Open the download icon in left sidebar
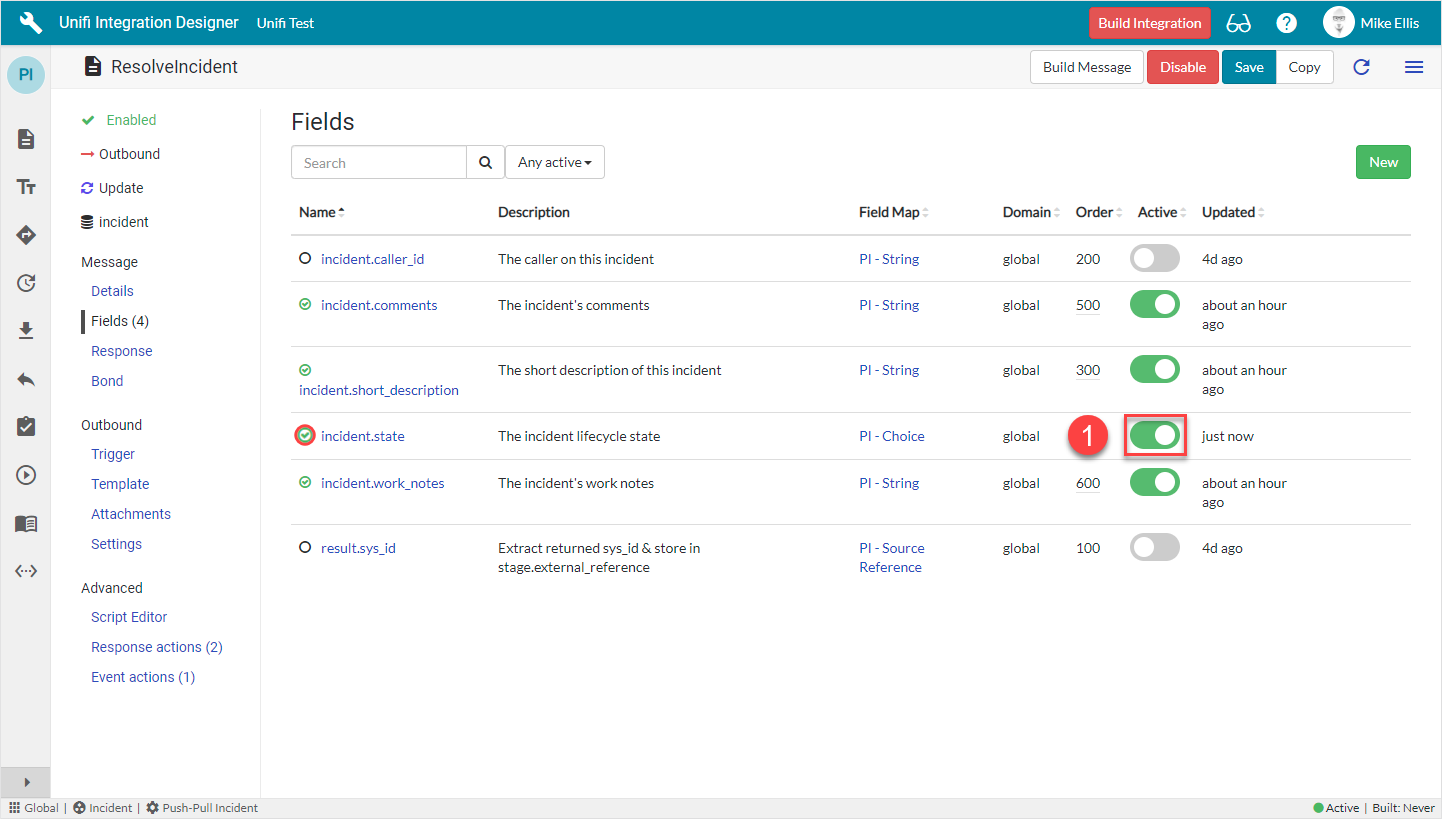This screenshot has width=1442, height=819. click(26, 331)
